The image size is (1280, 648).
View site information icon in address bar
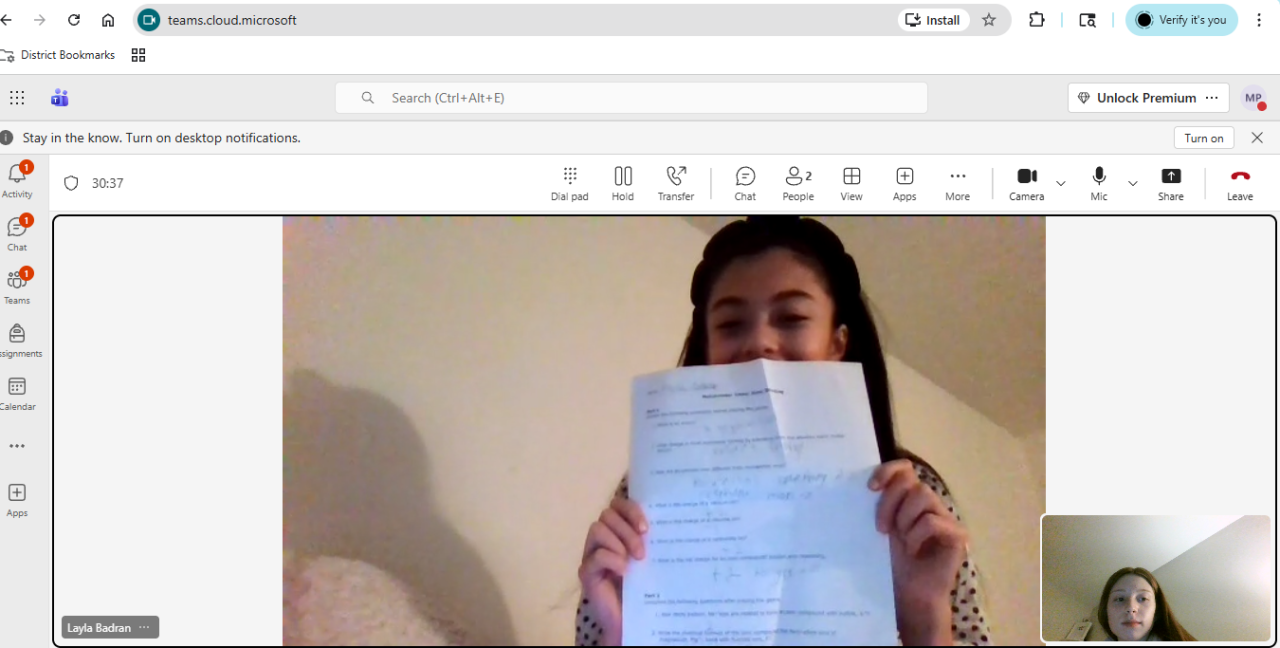pyautogui.click(x=149, y=20)
